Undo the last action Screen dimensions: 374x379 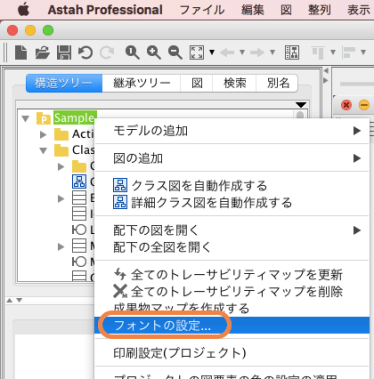coord(85,53)
